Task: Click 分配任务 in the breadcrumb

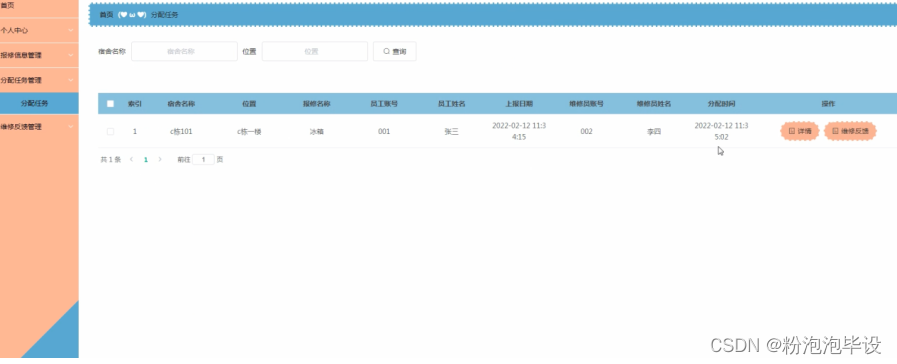Action: tap(164, 15)
